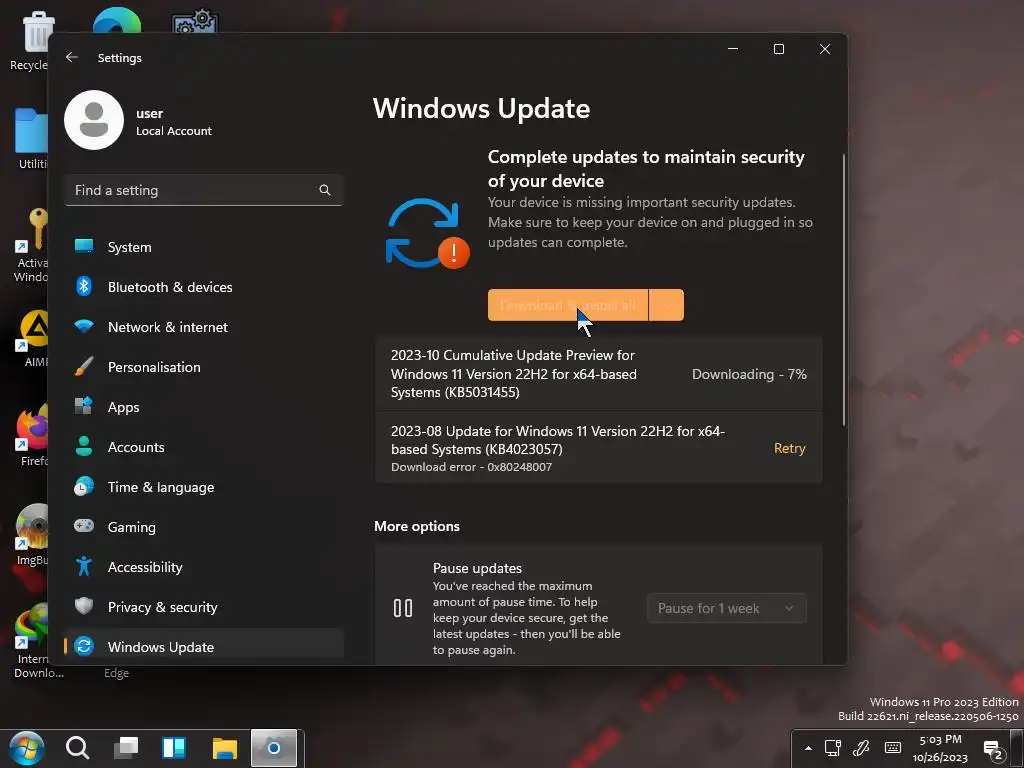The image size is (1024, 768).
Task: Click the Recycle Bin desktop icon
Action: (30, 40)
